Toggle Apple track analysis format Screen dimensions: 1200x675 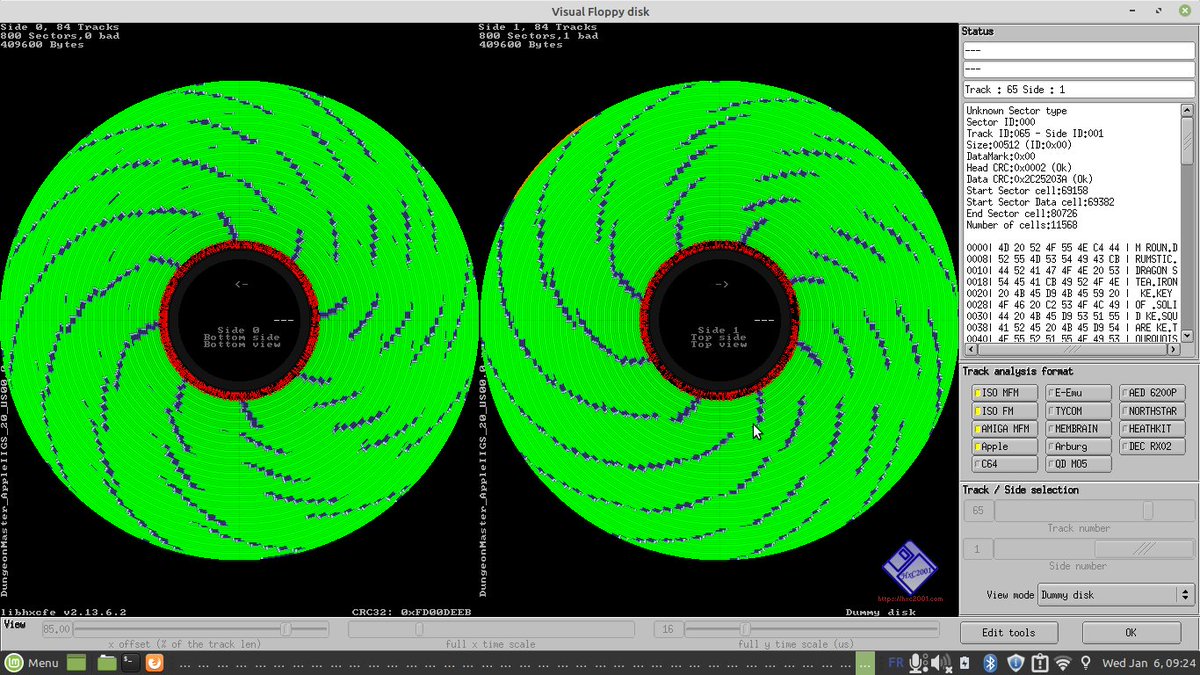[x=1004, y=447]
